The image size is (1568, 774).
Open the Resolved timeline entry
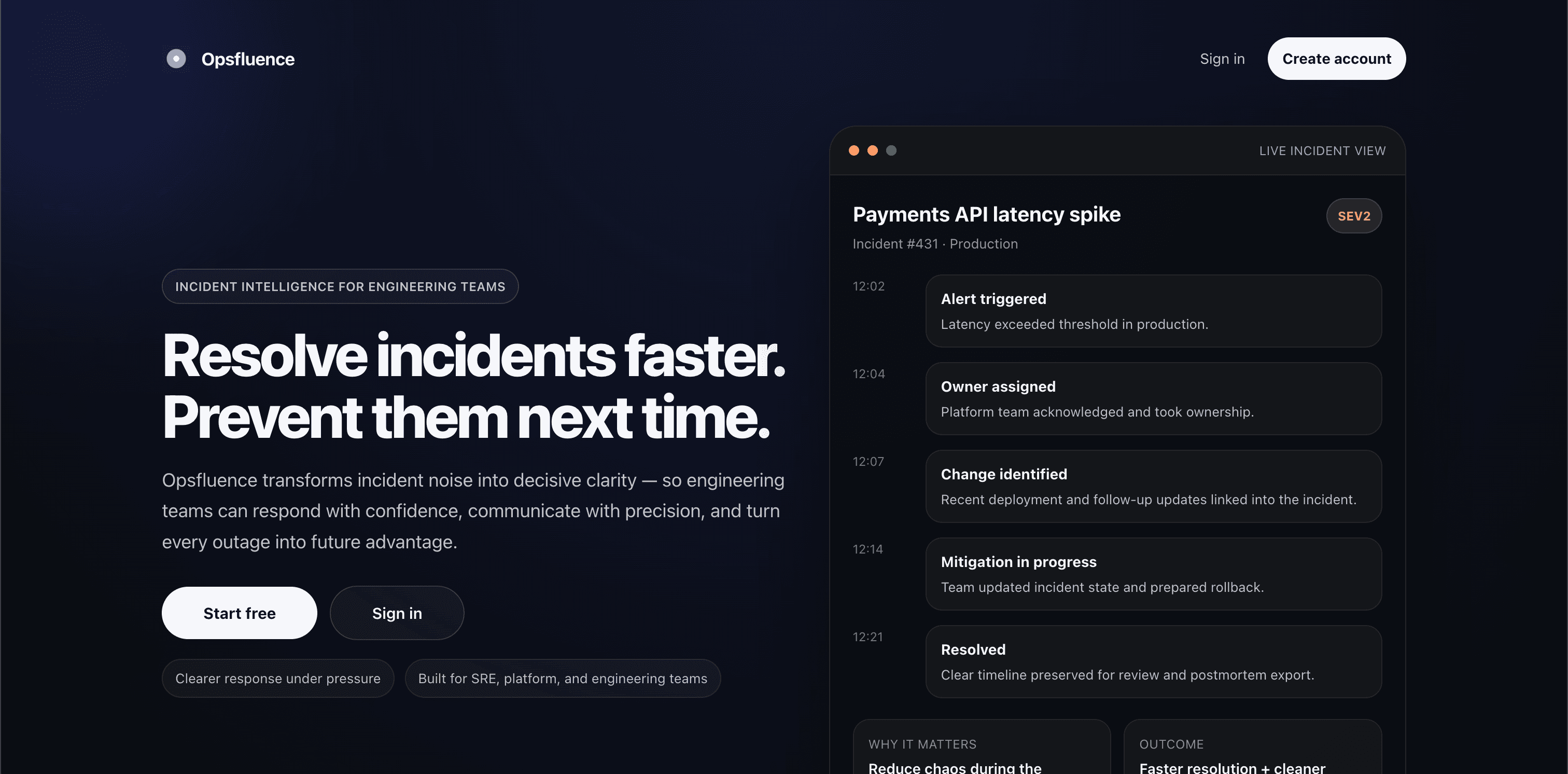(1155, 661)
